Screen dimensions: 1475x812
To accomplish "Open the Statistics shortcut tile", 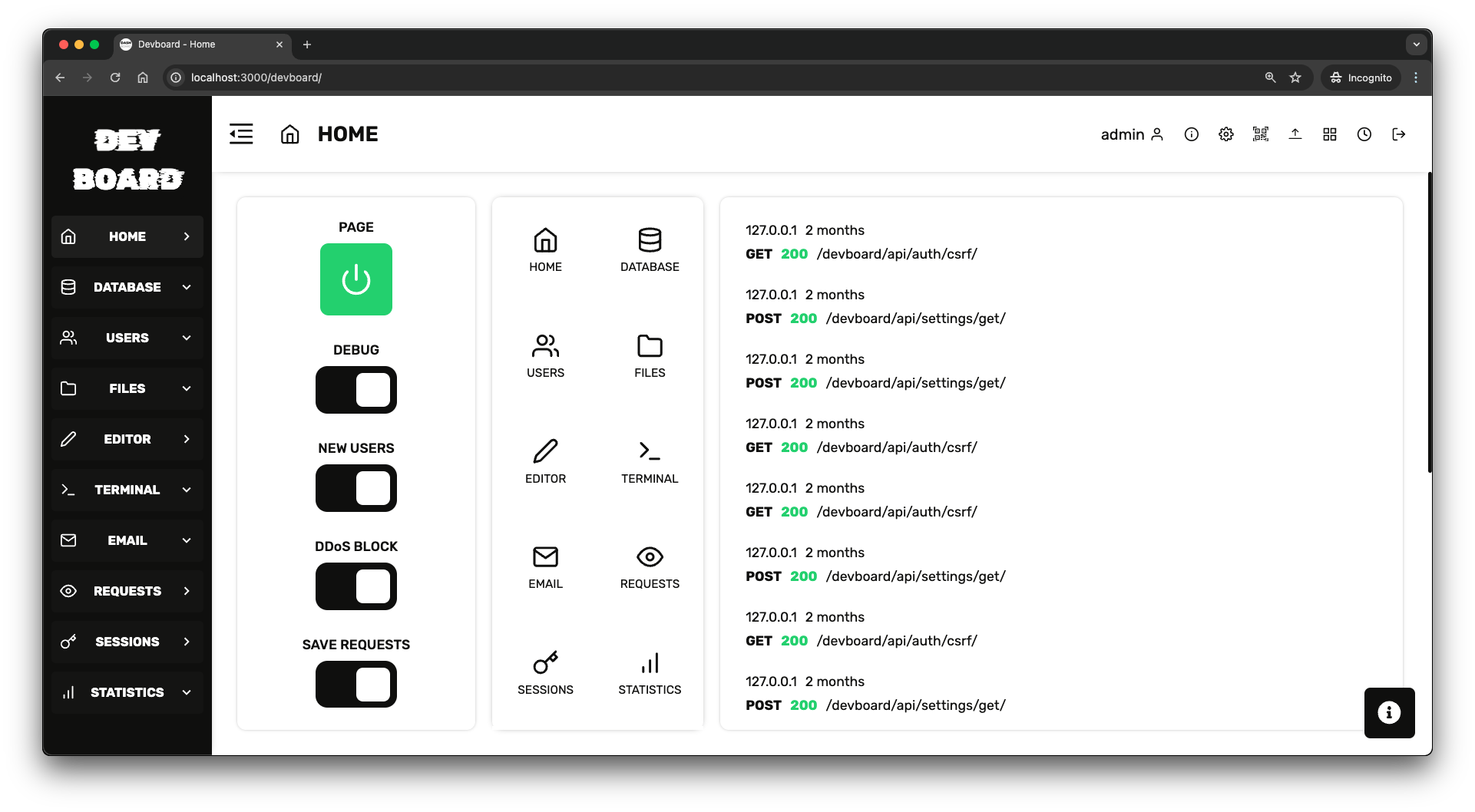I will [650, 673].
